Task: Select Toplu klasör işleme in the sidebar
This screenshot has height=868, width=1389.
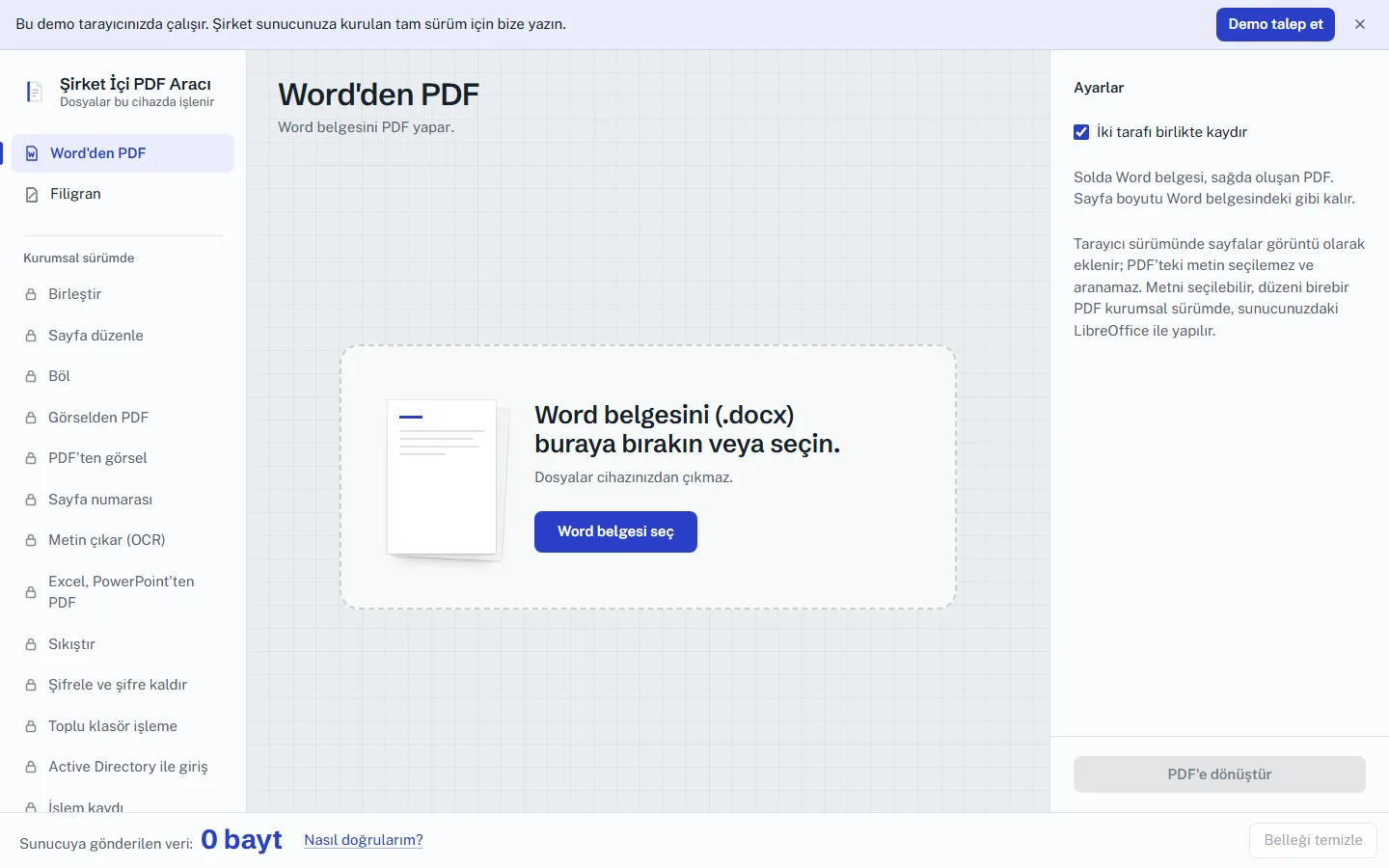Action: coord(123,726)
